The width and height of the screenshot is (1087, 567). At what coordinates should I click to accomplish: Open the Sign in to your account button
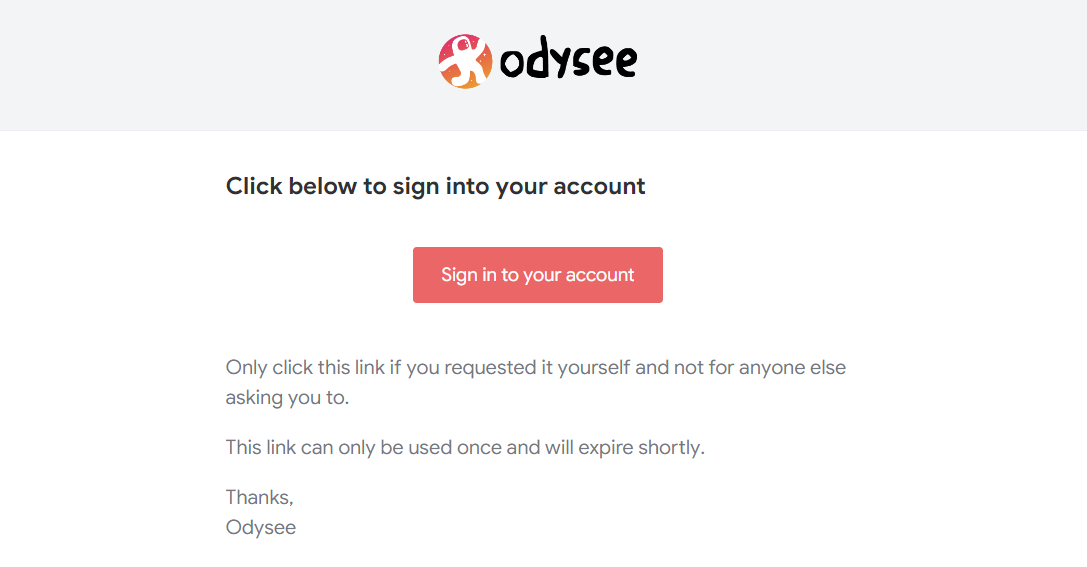[538, 274]
